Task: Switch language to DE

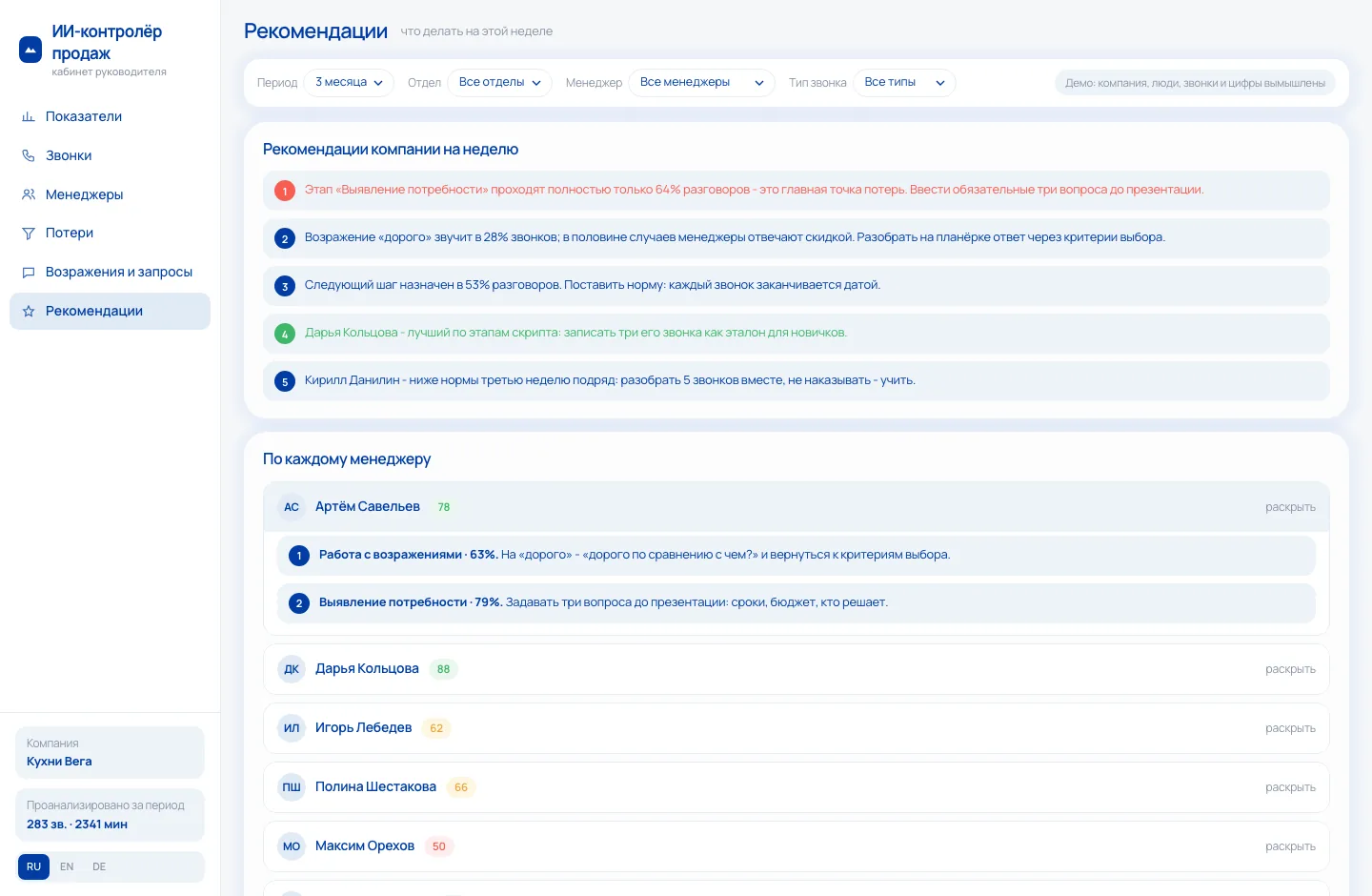Action: tap(99, 866)
